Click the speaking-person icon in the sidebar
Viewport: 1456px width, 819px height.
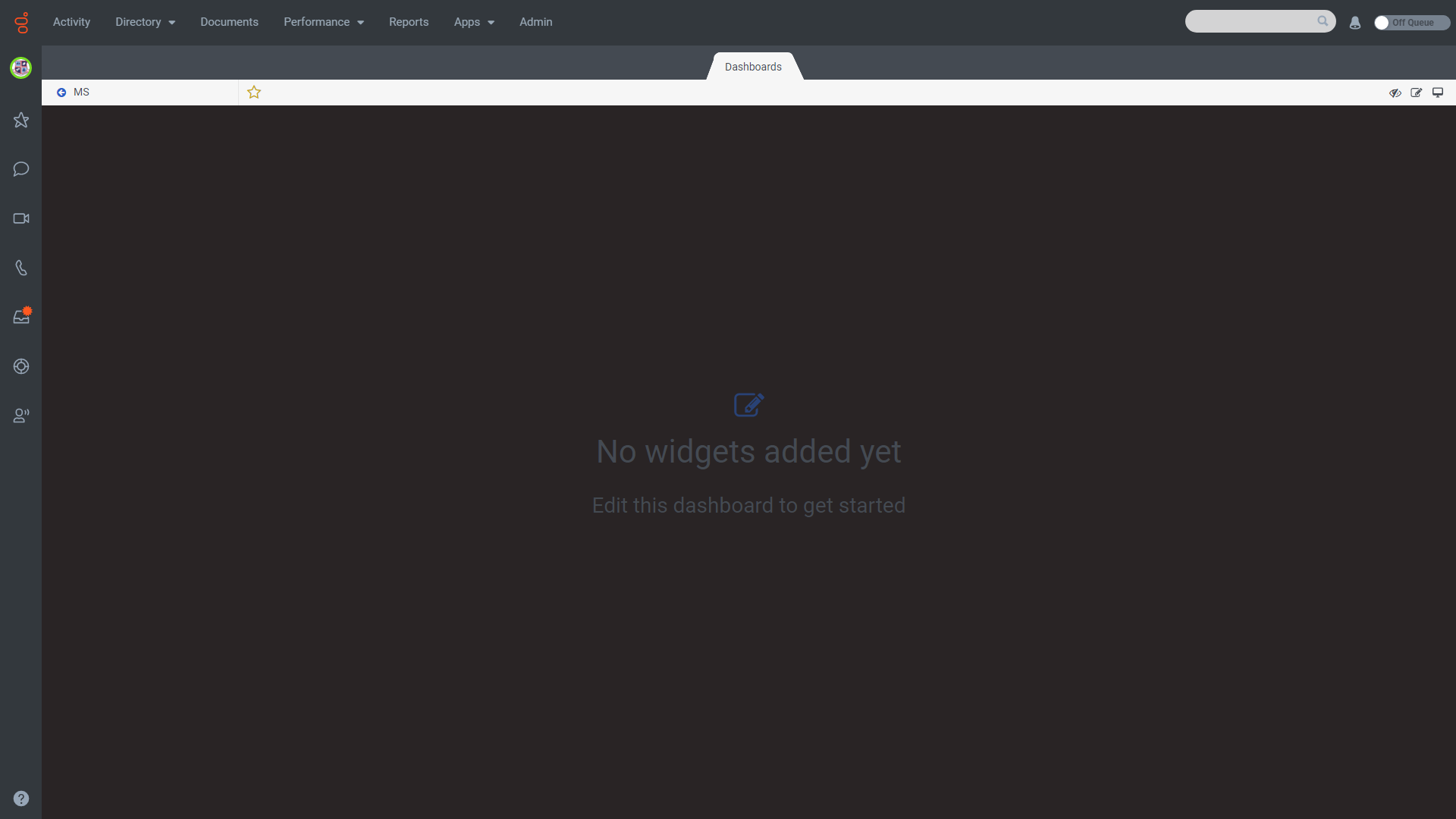point(21,416)
